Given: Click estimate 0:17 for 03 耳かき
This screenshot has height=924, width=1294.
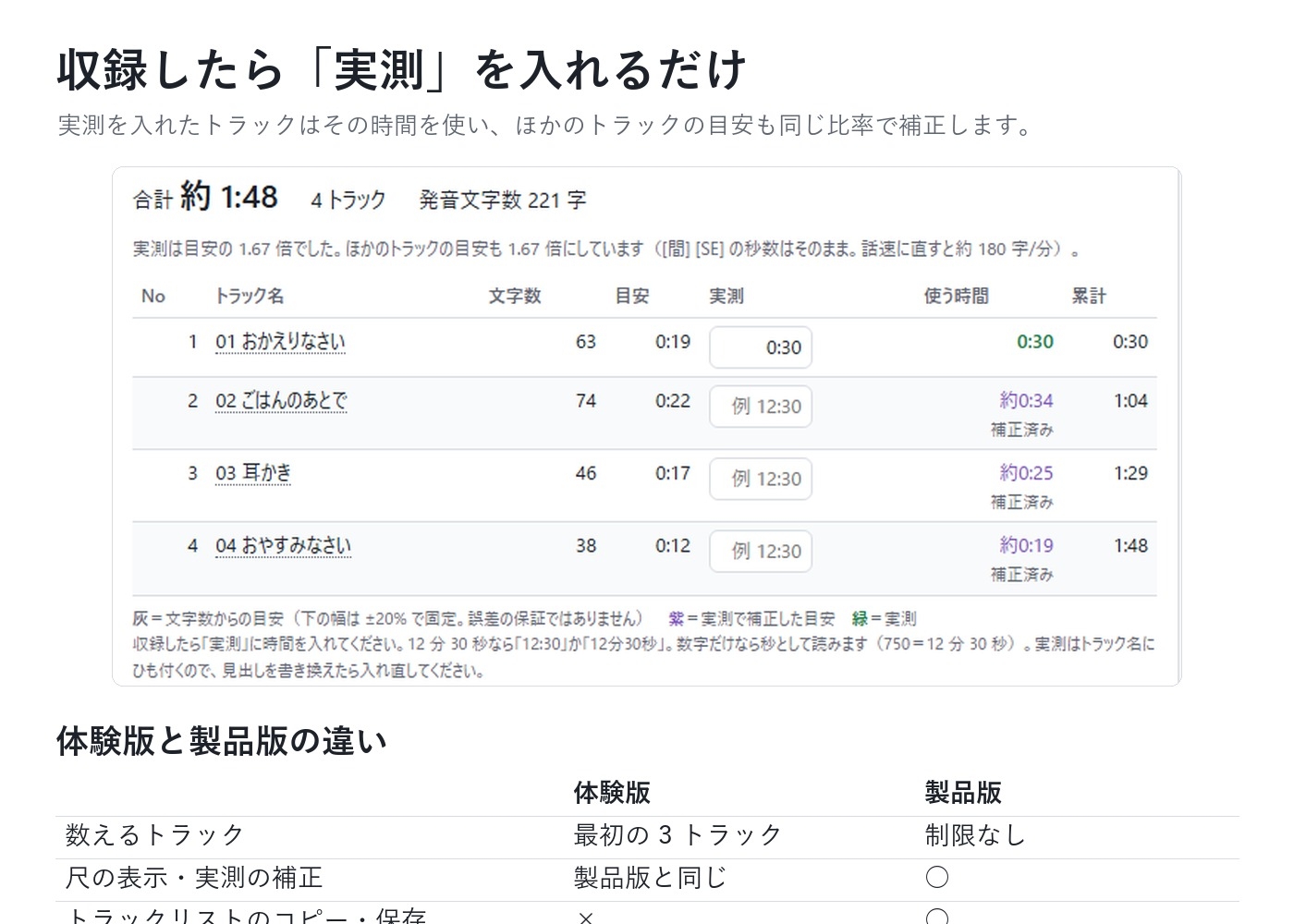Looking at the screenshot, I should tap(673, 473).
